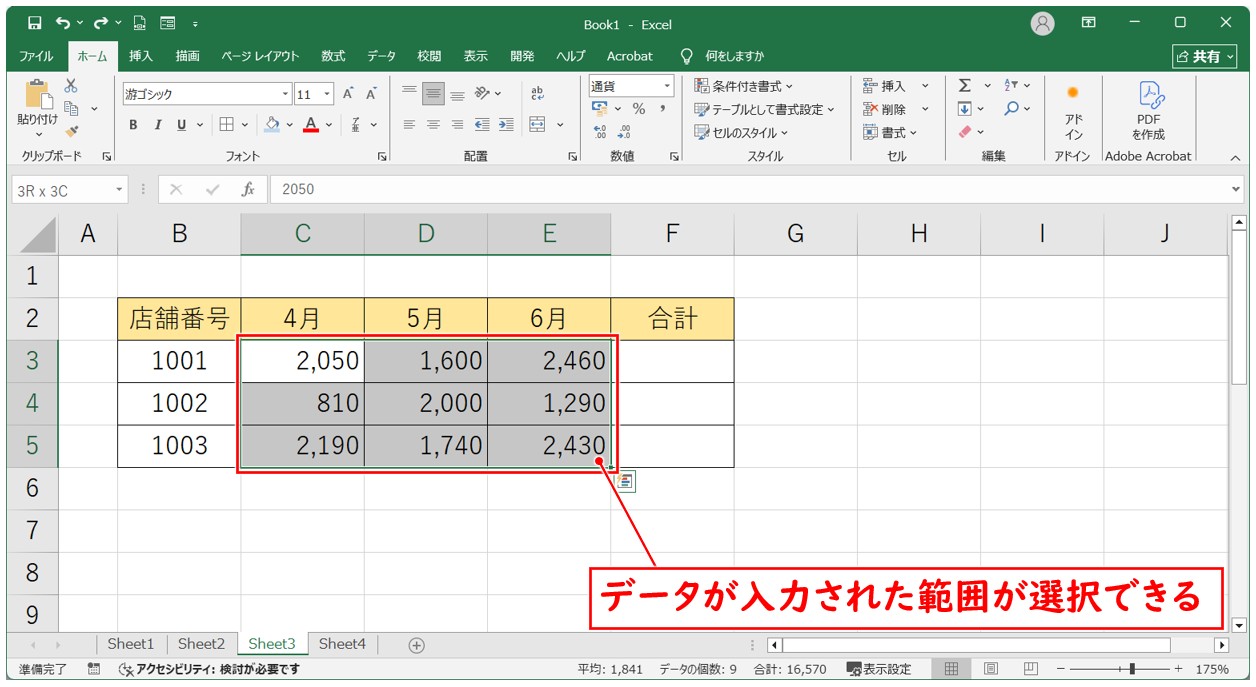Expand the number format 通貨 dropdown
Viewport: 1256px width, 687px height.
667,86
